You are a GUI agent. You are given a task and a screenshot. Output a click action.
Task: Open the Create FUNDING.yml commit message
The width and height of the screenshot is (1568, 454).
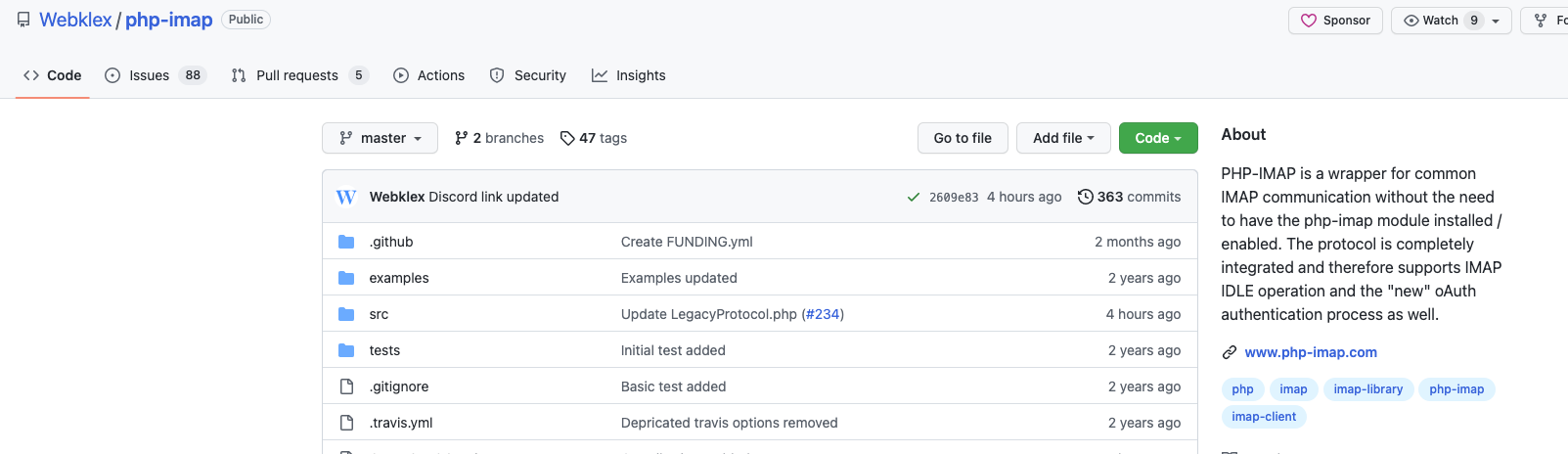point(687,242)
